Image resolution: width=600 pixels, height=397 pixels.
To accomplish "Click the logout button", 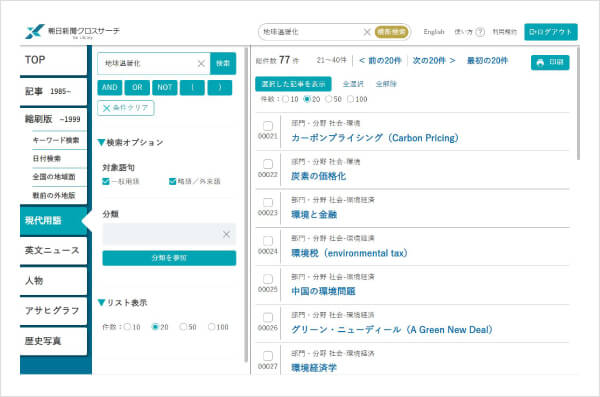I will (x=551, y=32).
